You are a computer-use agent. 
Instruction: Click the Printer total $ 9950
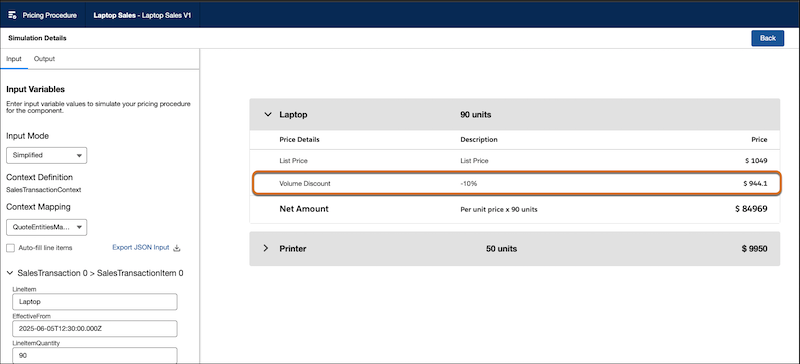755,249
